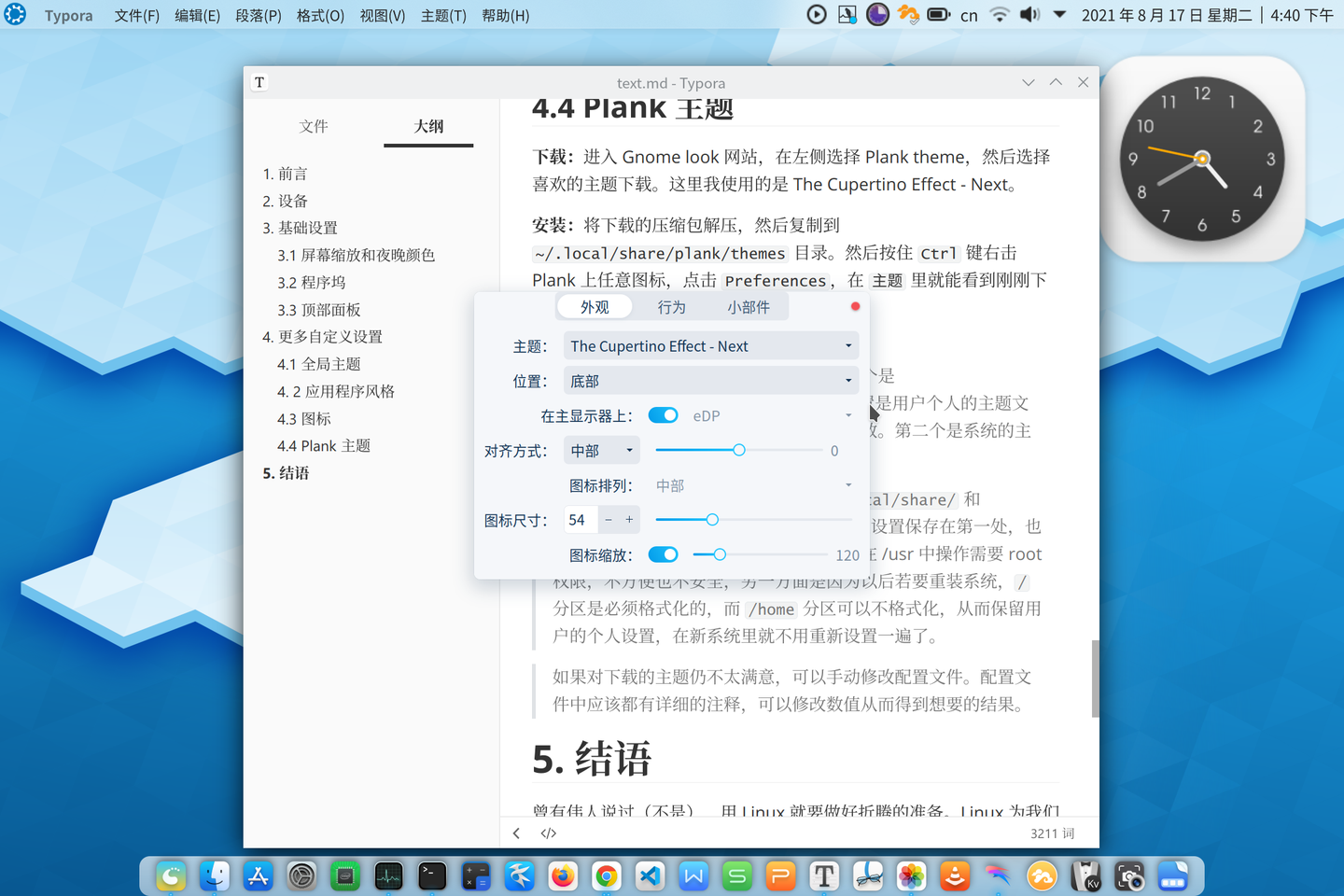1344x896 pixels.
Task: Click the 图标尺寸 slider handle
Action: point(712,519)
